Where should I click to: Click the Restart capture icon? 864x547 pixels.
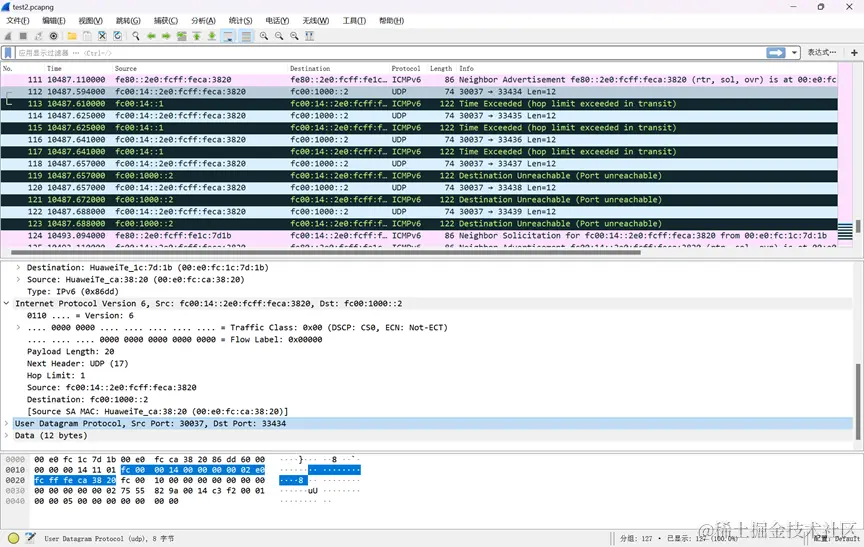(38, 36)
